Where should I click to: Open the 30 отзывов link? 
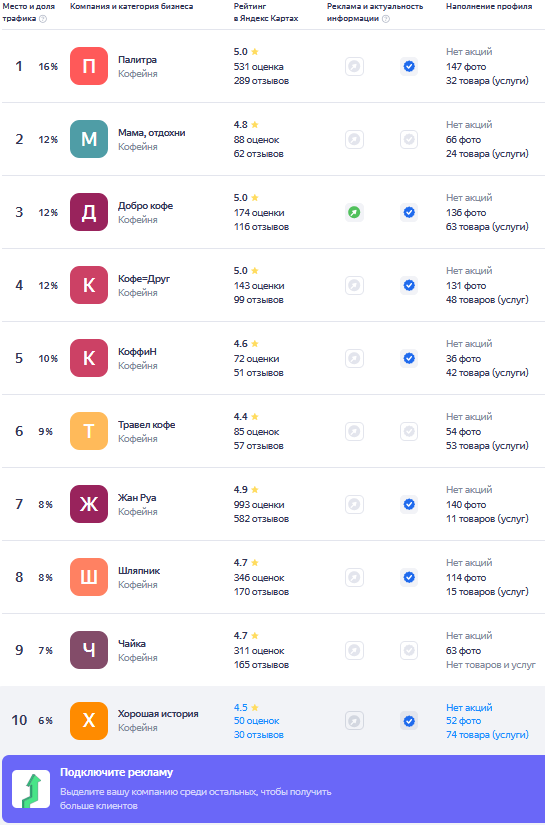[x=259, y=735]
